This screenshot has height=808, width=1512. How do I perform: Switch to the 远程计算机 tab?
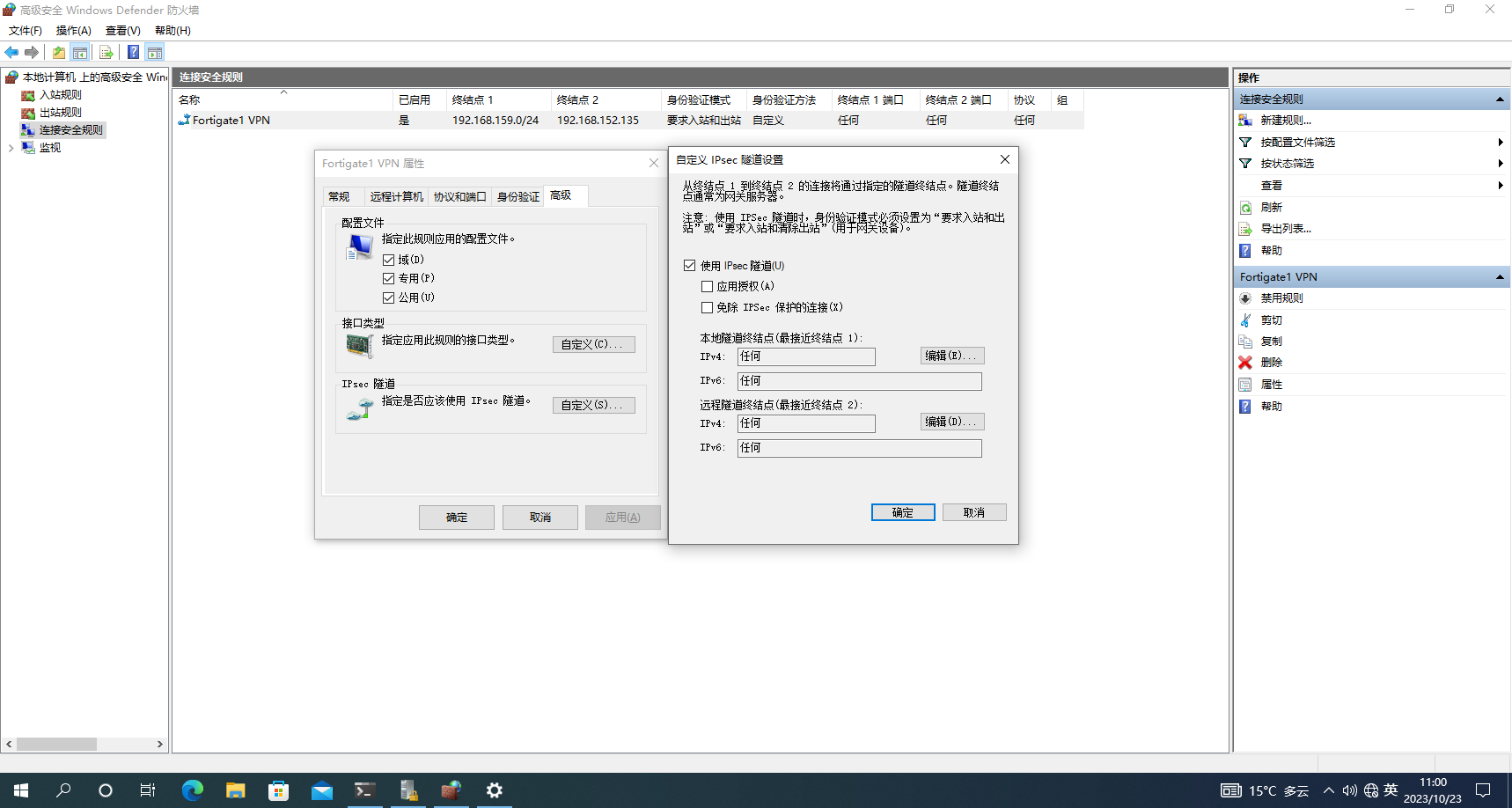(x=396, y=196)
